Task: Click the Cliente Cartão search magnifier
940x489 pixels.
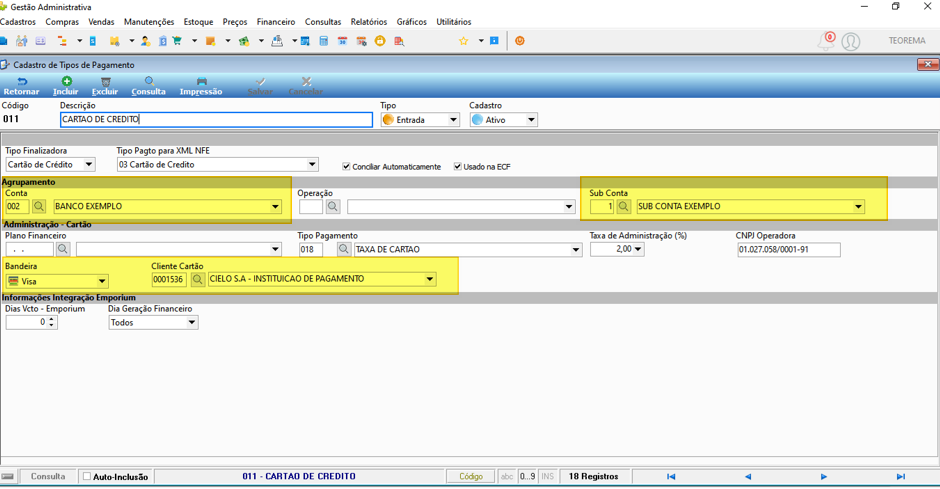Action: [197, 279]
